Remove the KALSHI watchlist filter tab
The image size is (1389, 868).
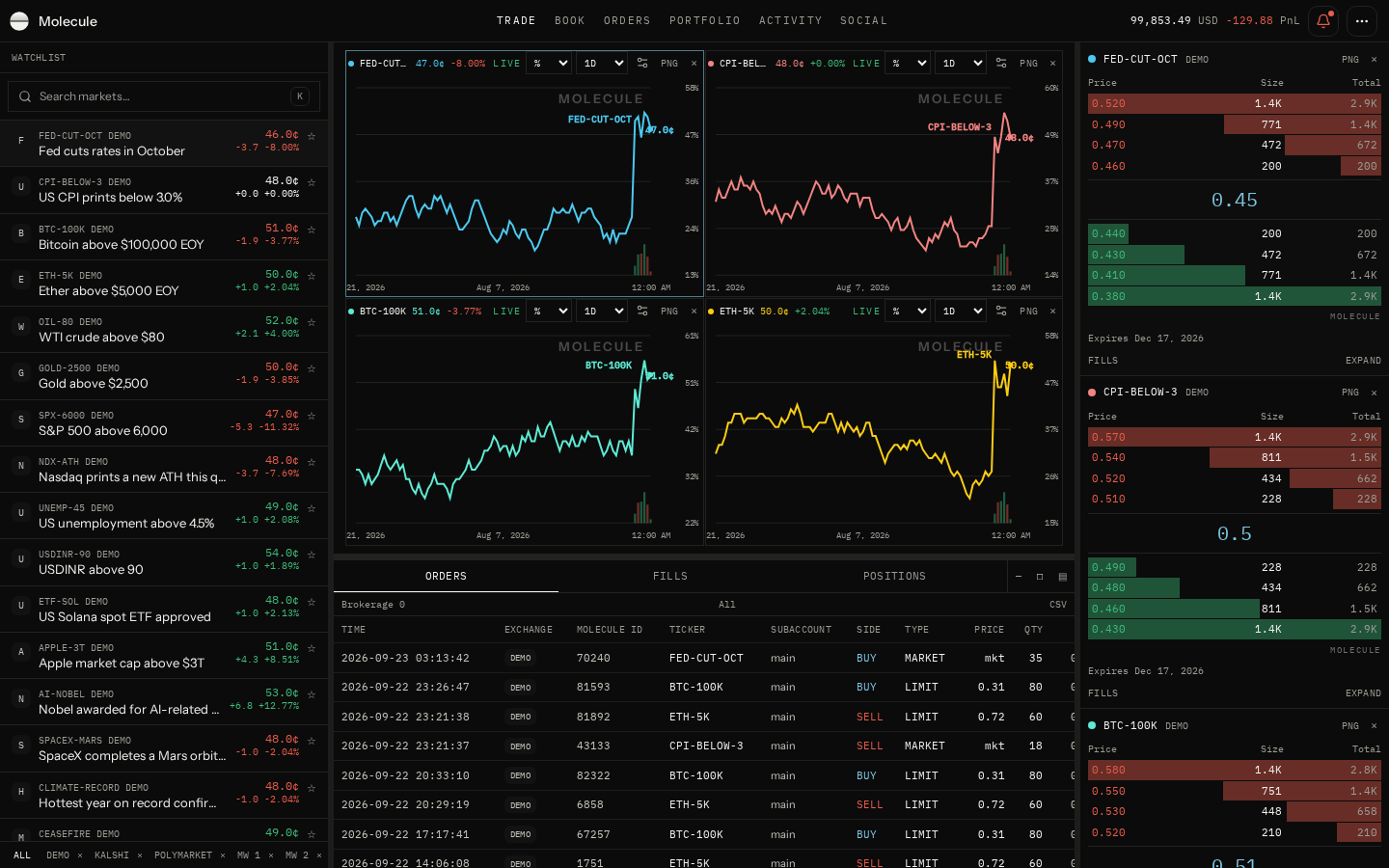click(x=139, y=855)
